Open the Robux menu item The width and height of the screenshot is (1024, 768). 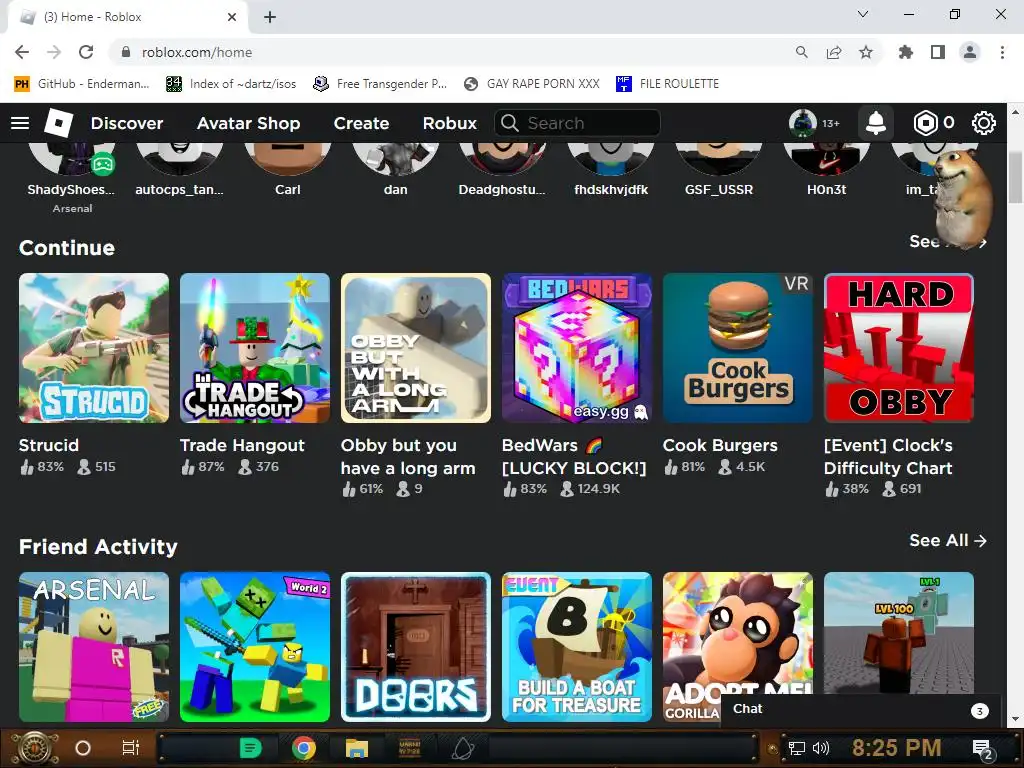[x=449, y=123]
